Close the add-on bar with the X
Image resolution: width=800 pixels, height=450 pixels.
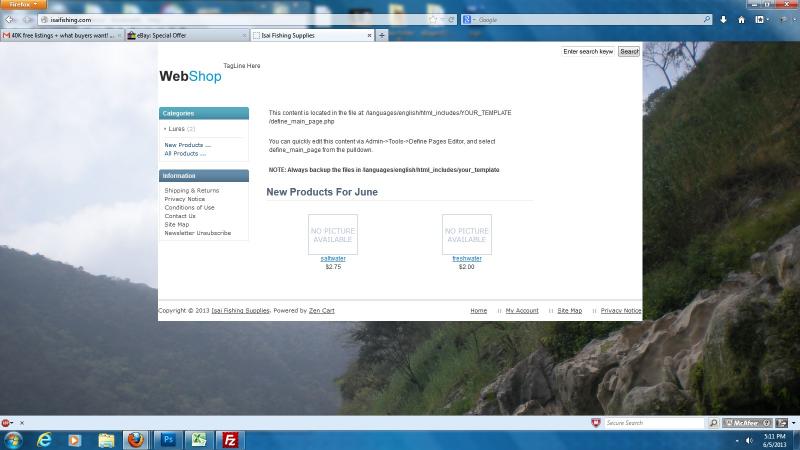(x=22, y=423)
